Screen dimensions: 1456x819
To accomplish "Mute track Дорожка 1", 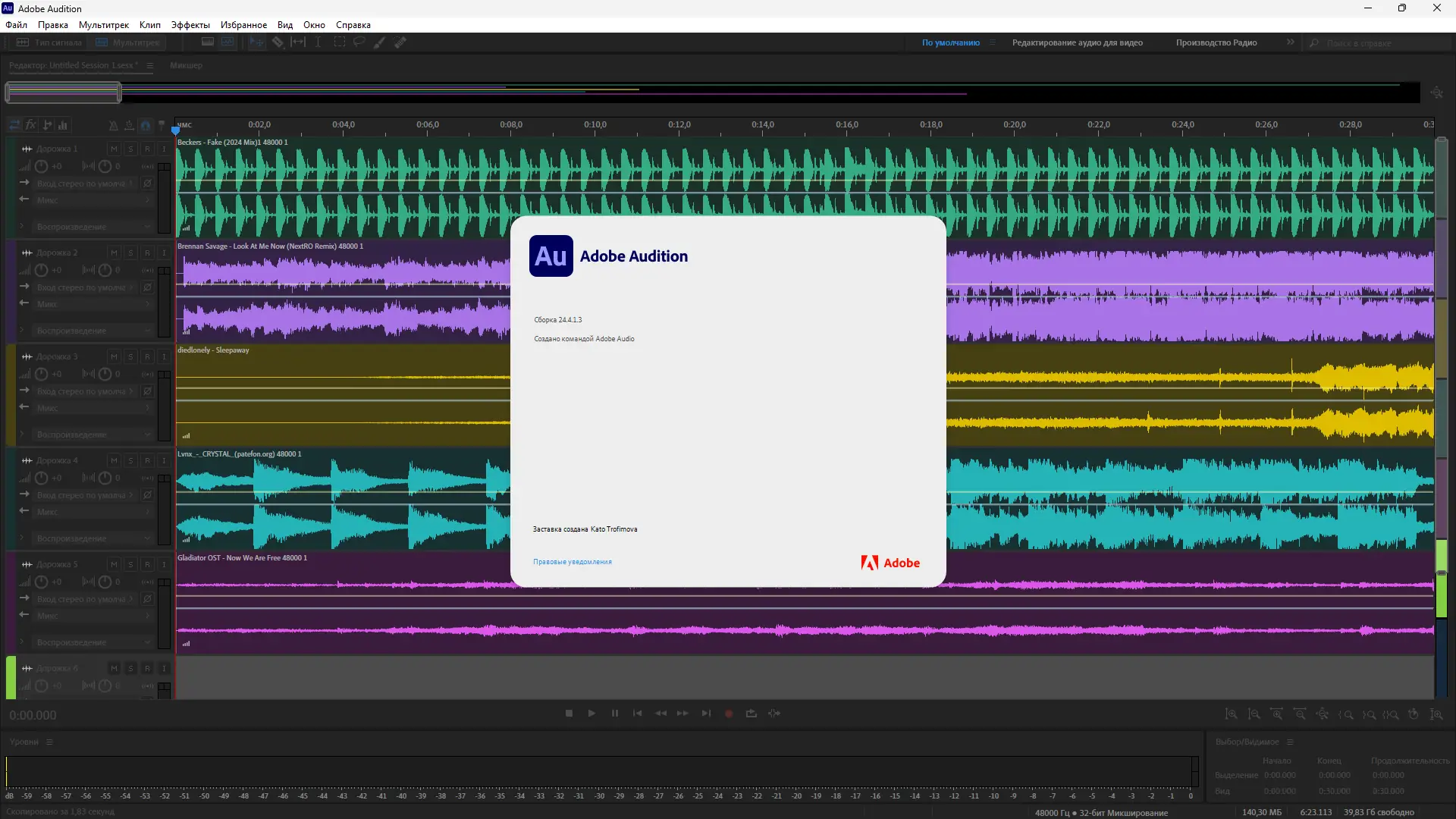I will [x=114, y=149].
